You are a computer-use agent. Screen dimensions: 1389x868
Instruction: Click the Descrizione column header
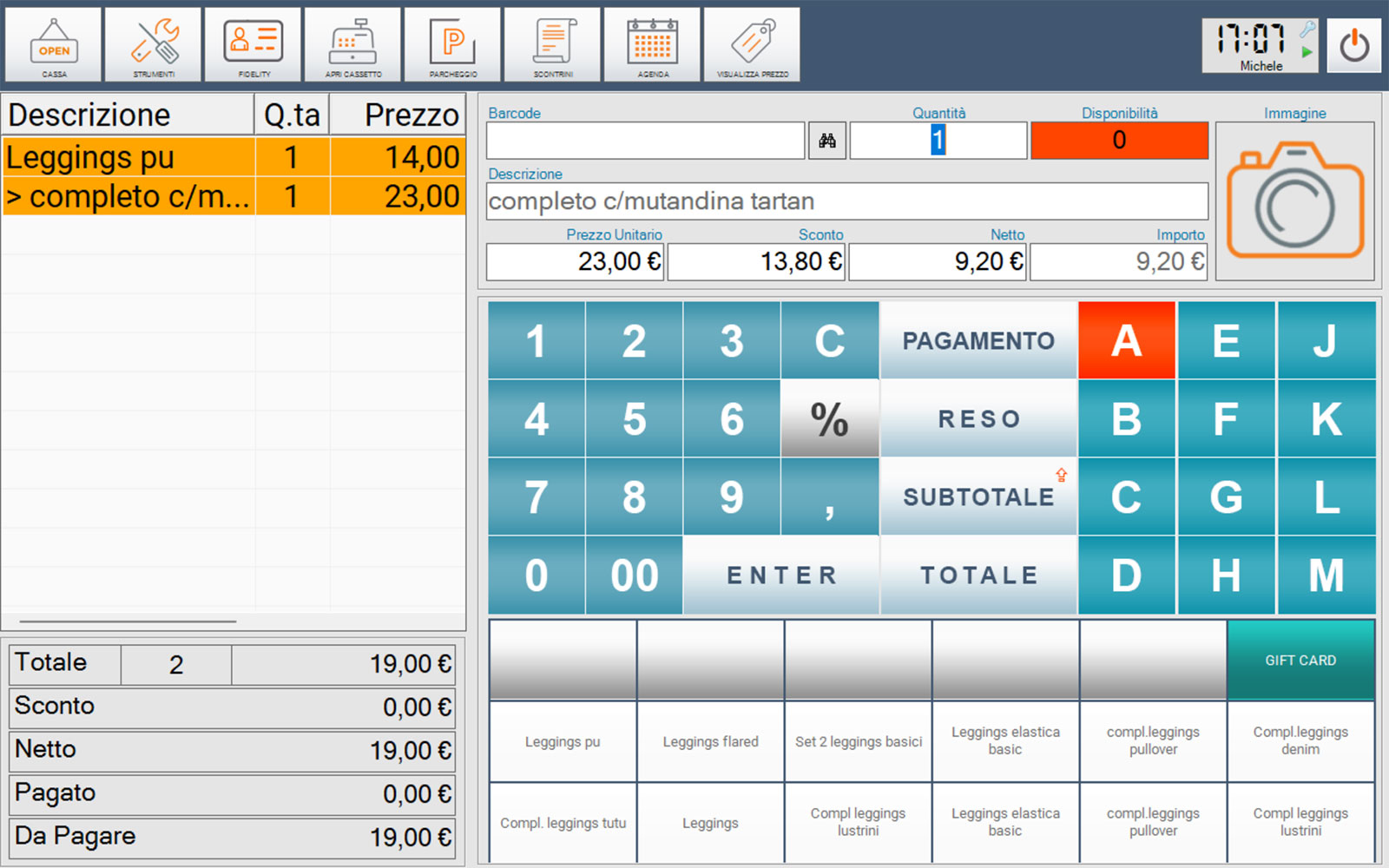click(128, 115)
